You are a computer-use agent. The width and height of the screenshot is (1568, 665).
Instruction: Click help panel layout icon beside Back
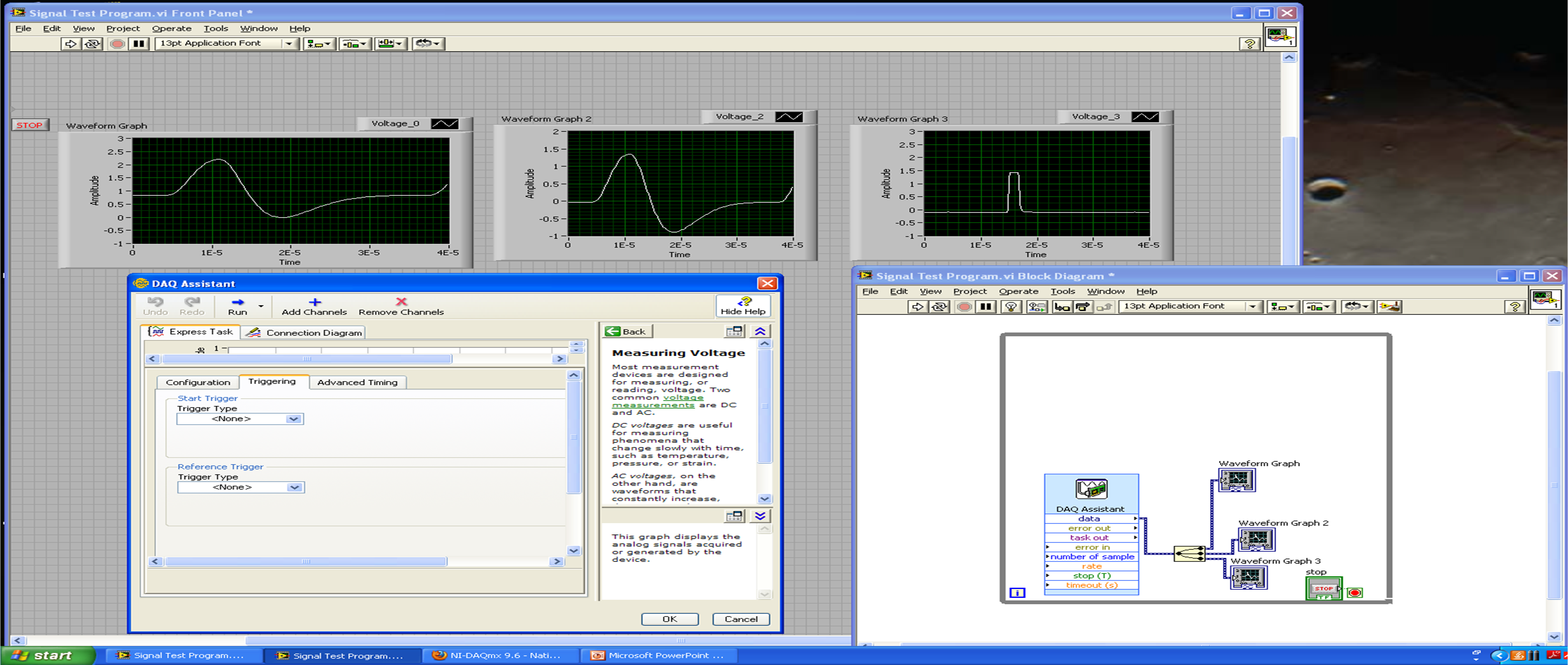pyautogui.click(x=734, y=331)
